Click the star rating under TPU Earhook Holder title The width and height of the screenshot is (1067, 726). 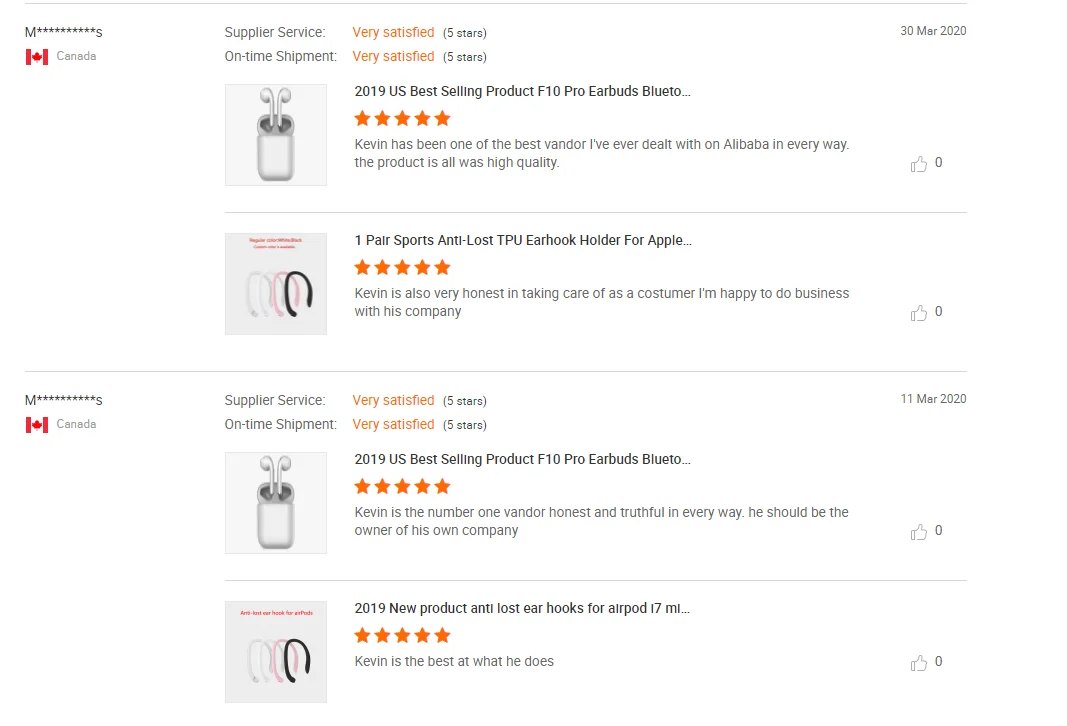[402, 268]
